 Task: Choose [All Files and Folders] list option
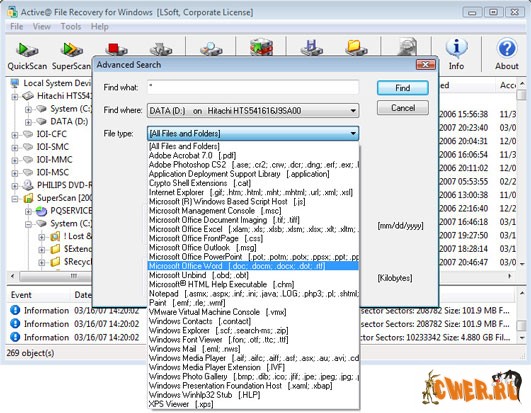(253, 146)
